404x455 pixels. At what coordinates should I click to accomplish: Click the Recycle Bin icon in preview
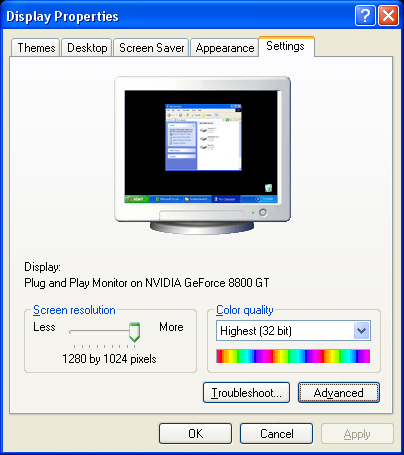(268, 188)
